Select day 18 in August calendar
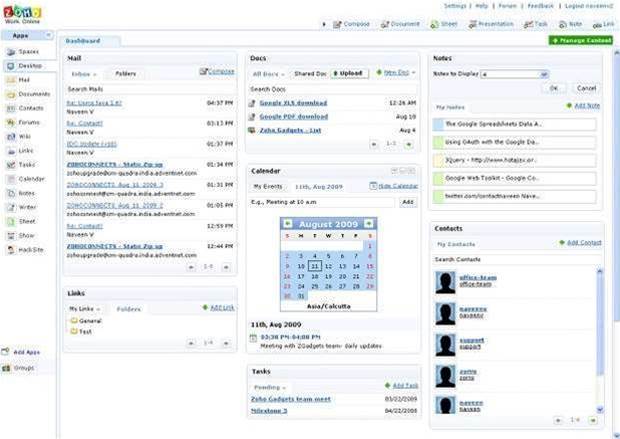The width and height of the screenshot is (620, 439). [x=315, y=276]
